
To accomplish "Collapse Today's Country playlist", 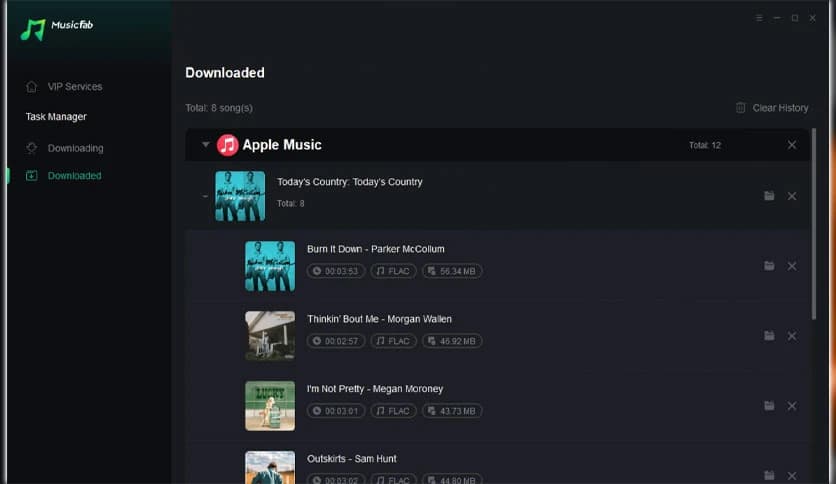I will tap(205, 196).
